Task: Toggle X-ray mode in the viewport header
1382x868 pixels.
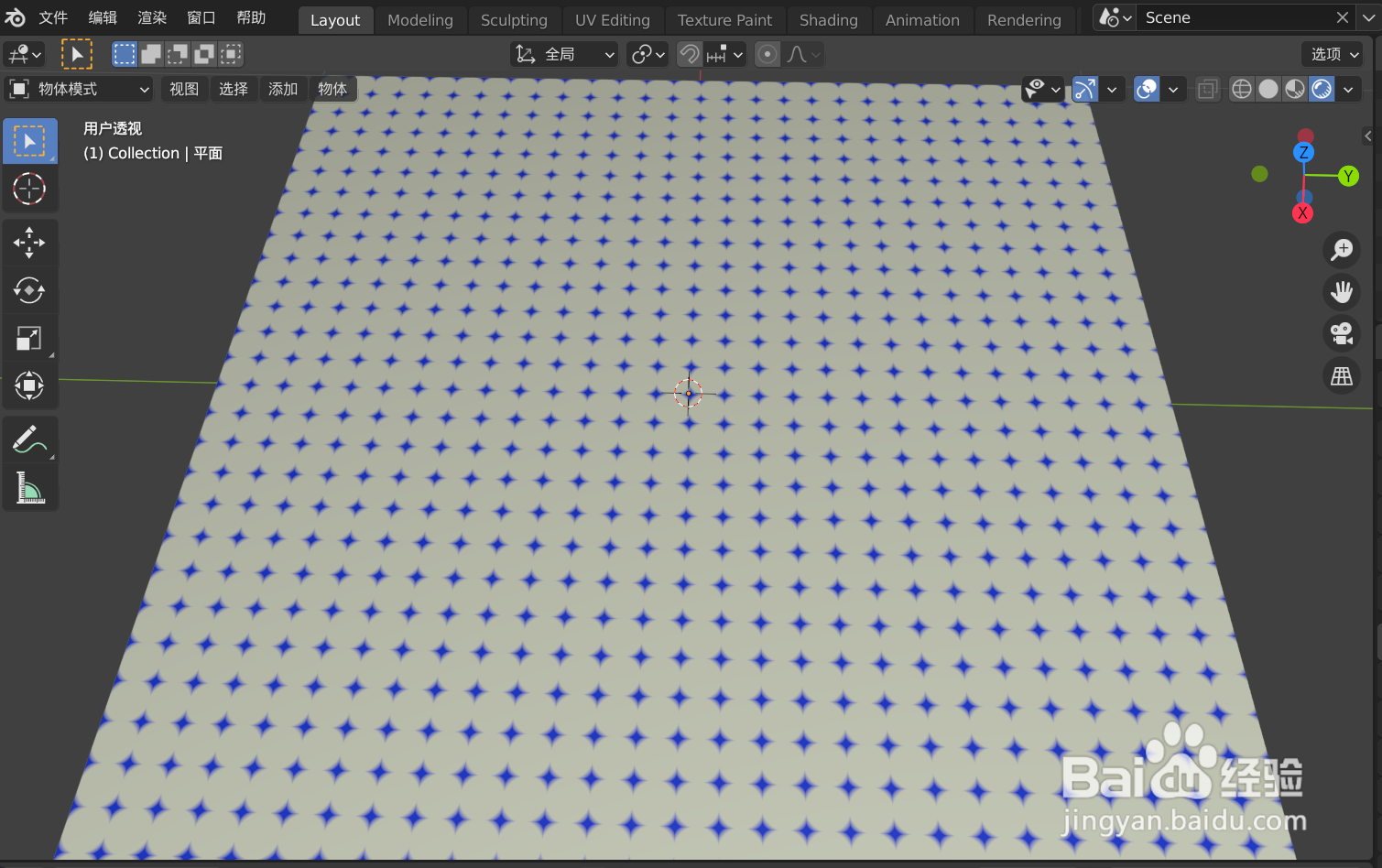Action: coord(1207,89)
